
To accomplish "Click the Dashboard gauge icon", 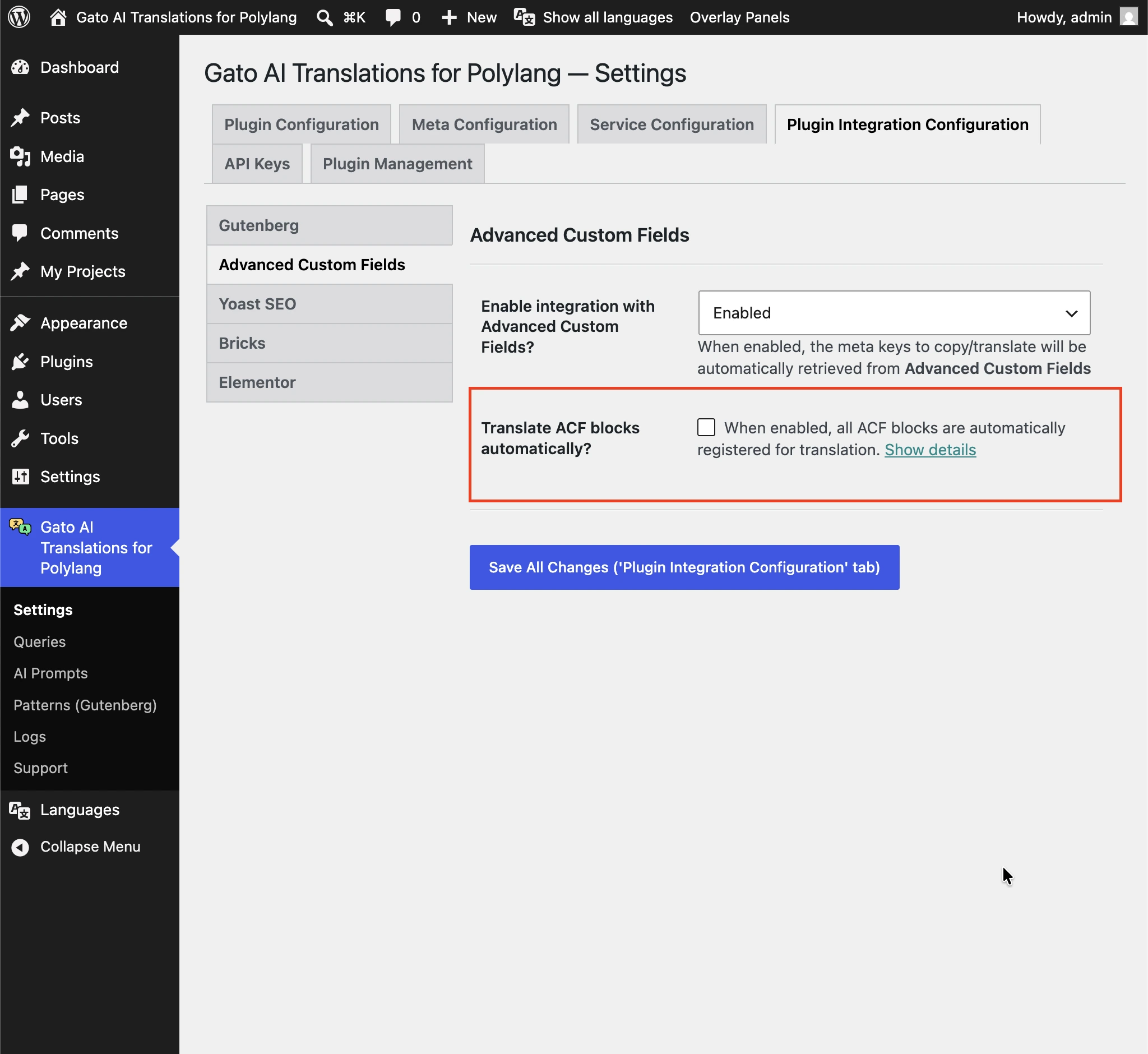I will coord(21,67).
